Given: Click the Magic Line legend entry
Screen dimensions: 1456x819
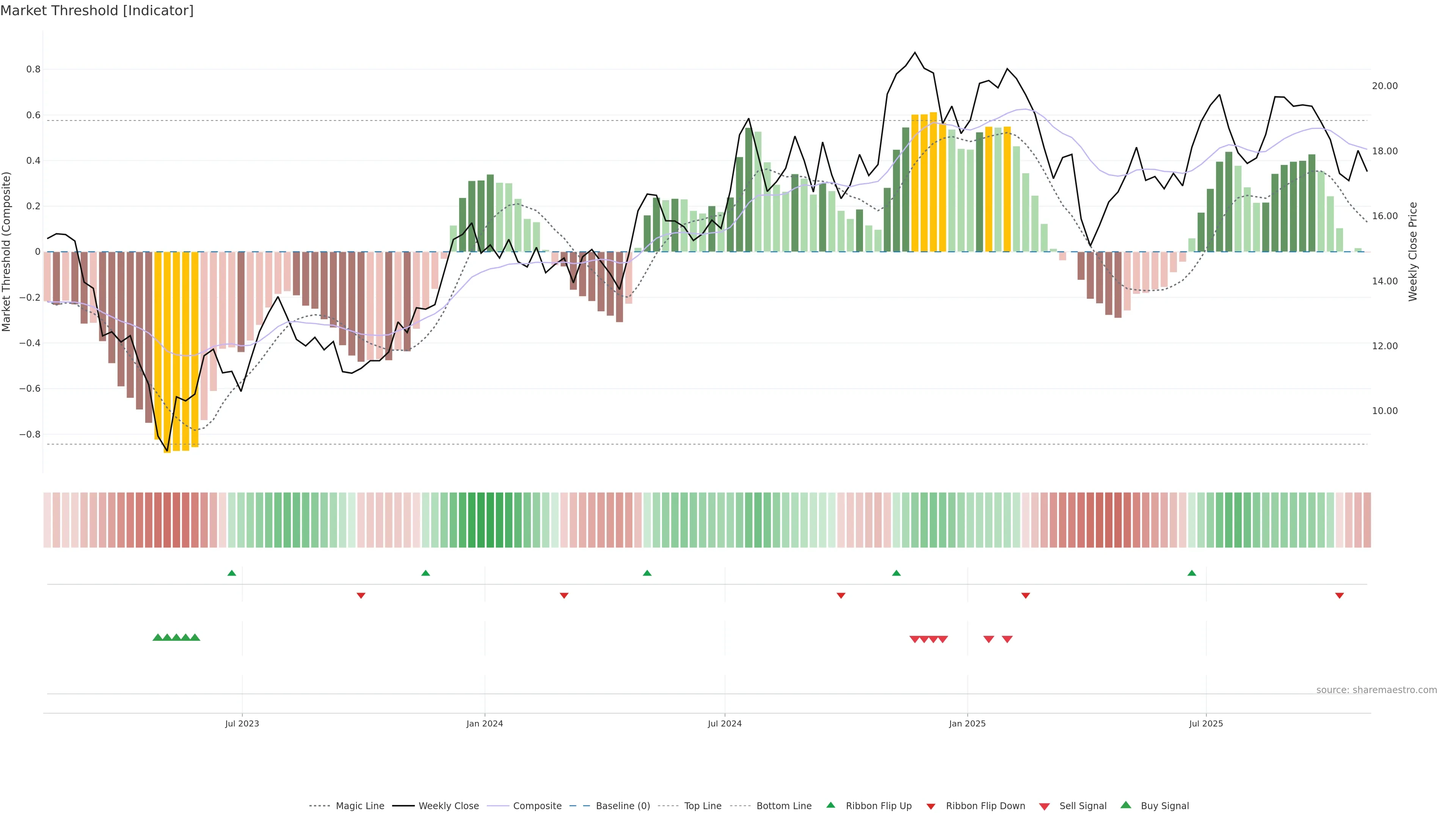Looking at the screenshot, I should tap(359, 806).
